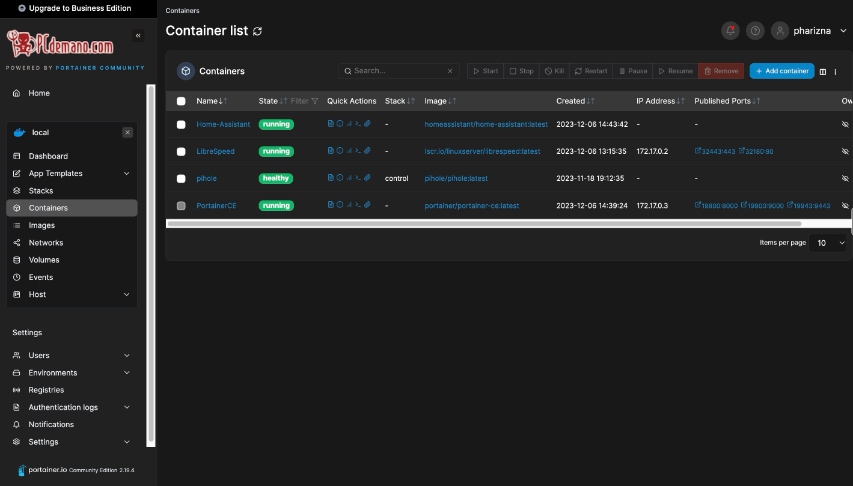Check the Home-Assistant row checkbox

pyautogui.click(x=181, y=125)
